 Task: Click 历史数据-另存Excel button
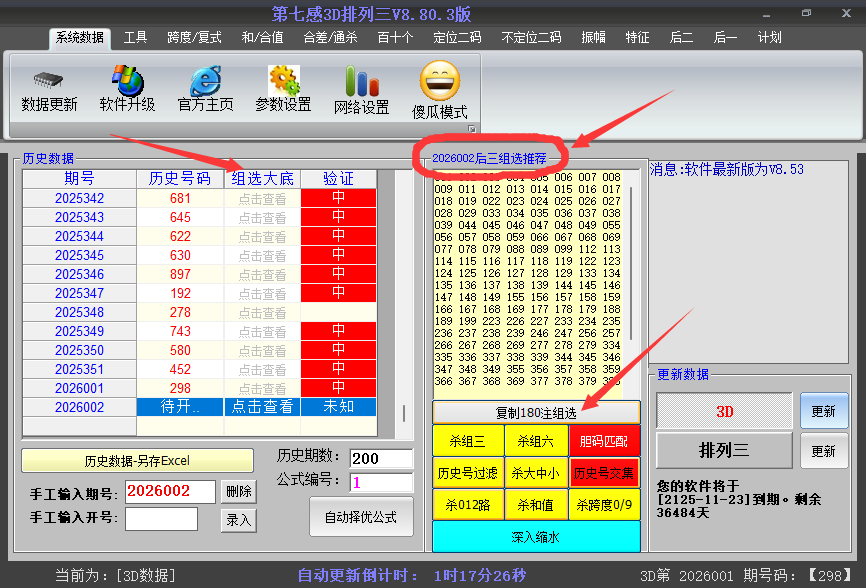coord(137,461)
